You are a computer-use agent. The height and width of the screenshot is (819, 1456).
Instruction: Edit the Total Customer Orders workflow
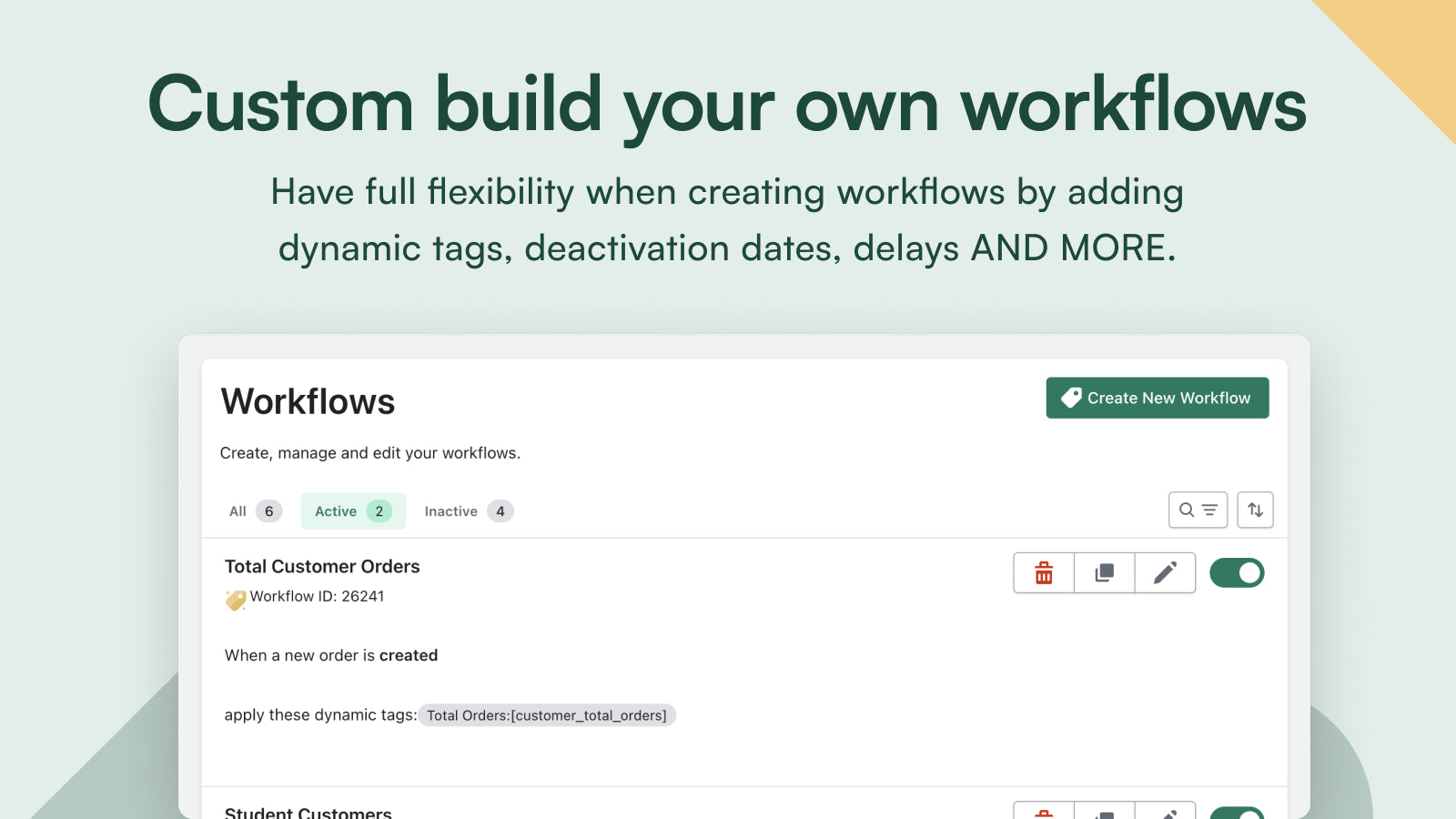[x=1165, y=573]
